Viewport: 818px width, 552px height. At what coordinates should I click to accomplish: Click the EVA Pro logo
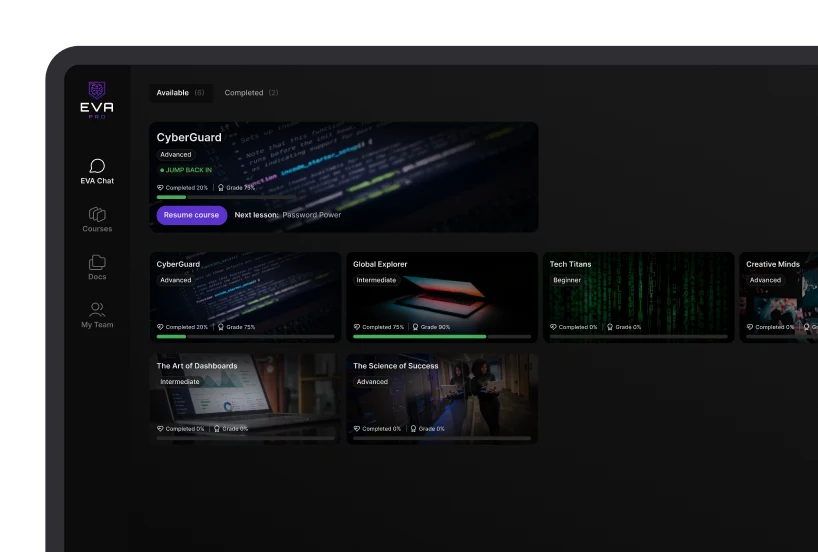[x=97, y=100]
